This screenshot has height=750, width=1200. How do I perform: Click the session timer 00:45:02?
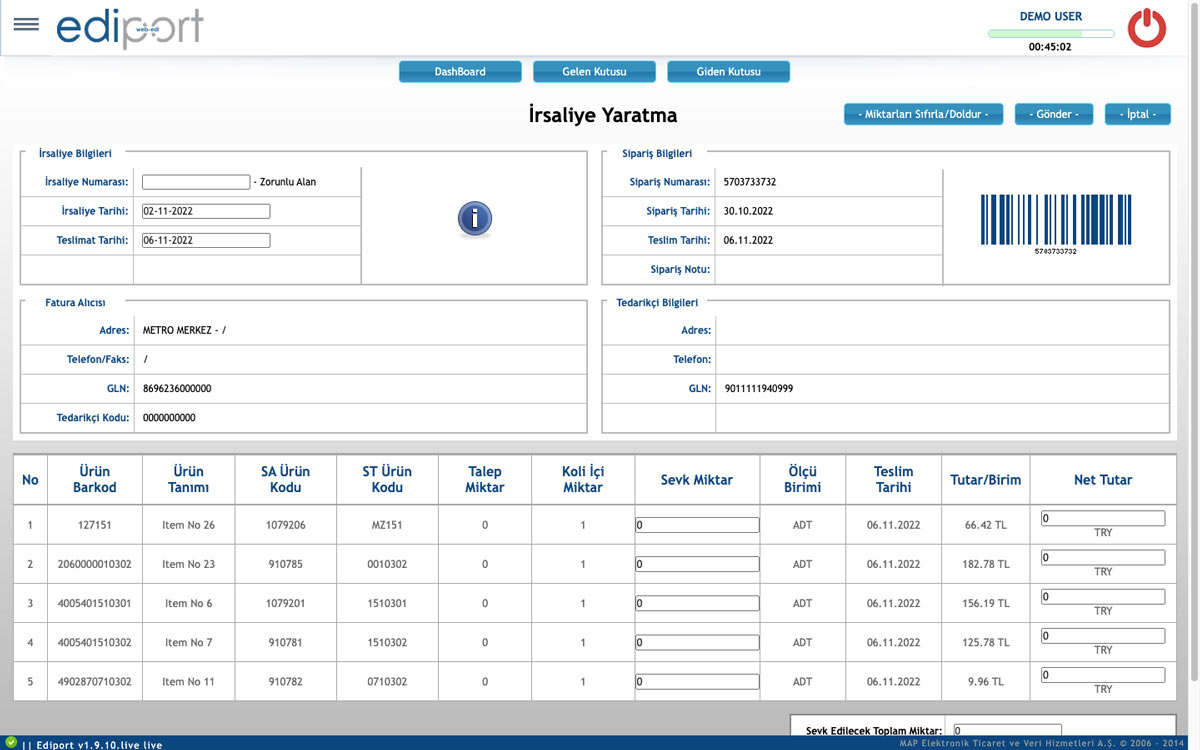(1050, 47)
